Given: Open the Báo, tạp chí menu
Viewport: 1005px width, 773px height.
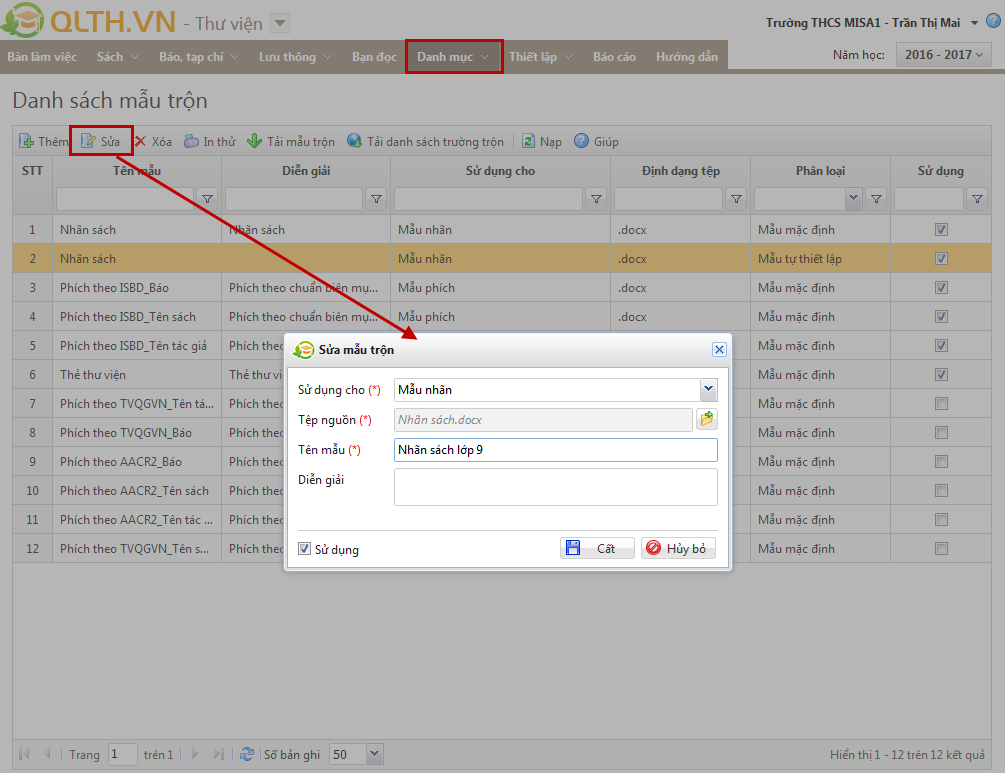Looking at the screenshot, I should coord(198,57).
